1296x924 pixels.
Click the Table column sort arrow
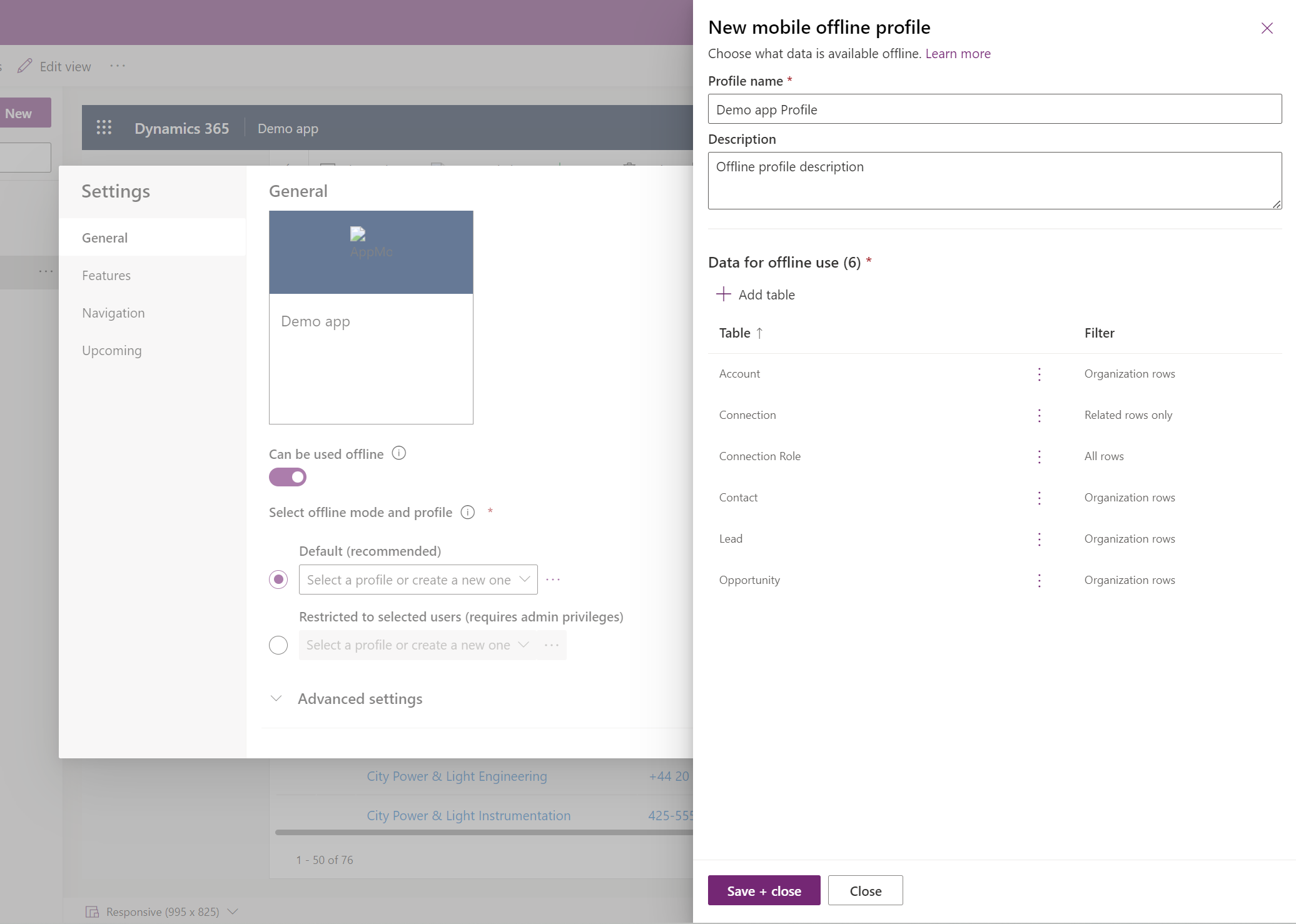coord(761,332)
